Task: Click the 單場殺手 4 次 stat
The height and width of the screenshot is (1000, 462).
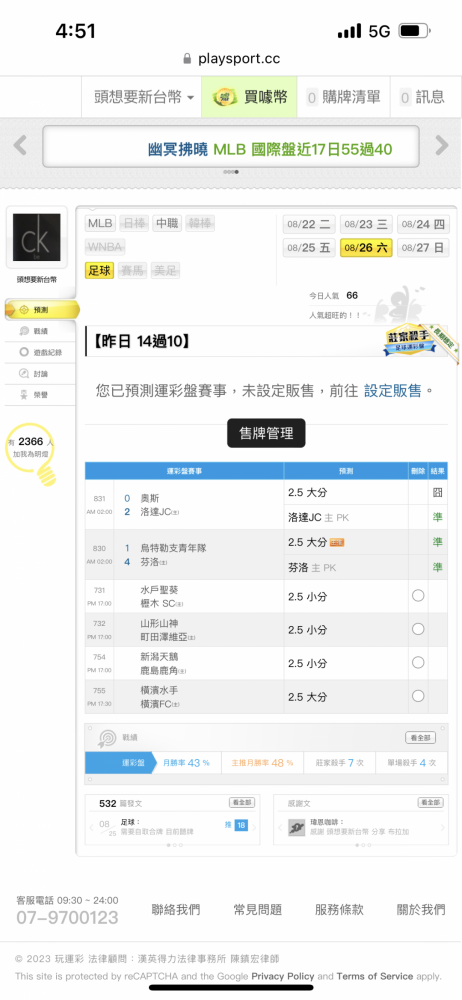Action: pos(412,763)
